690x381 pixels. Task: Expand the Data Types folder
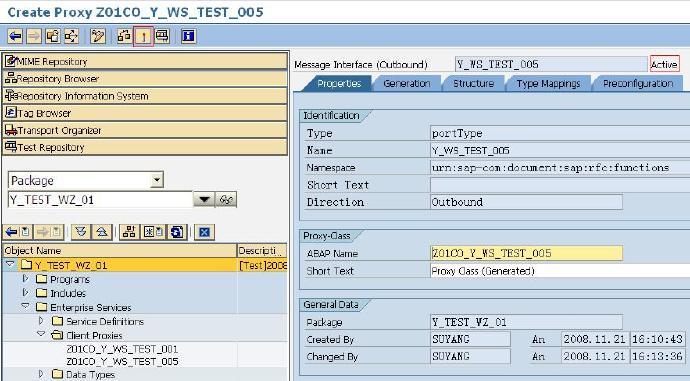pyautogui.click(x=41, y=374)
